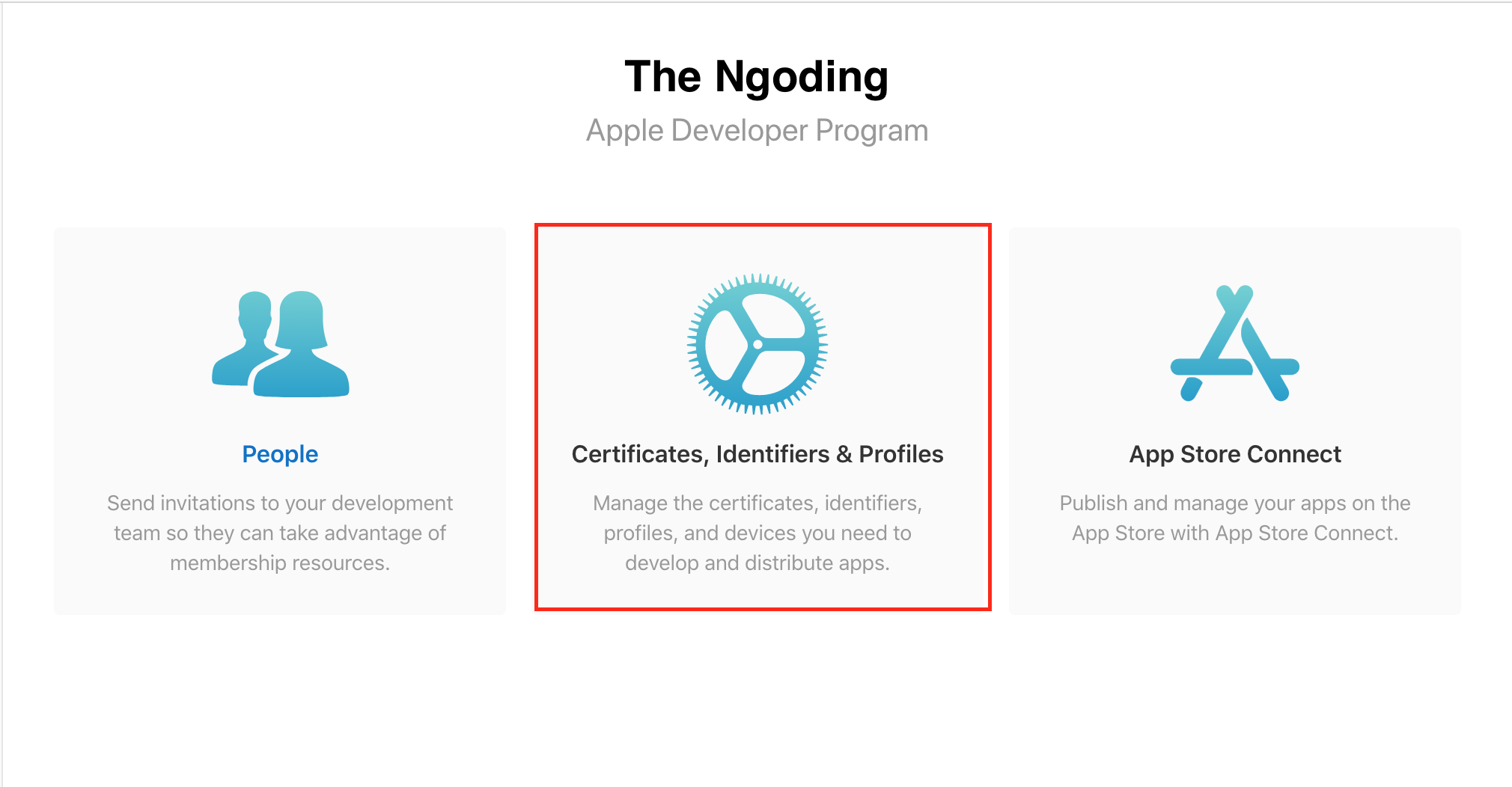
Task: Open App Store Connect title link
Action: [1235, 454]
